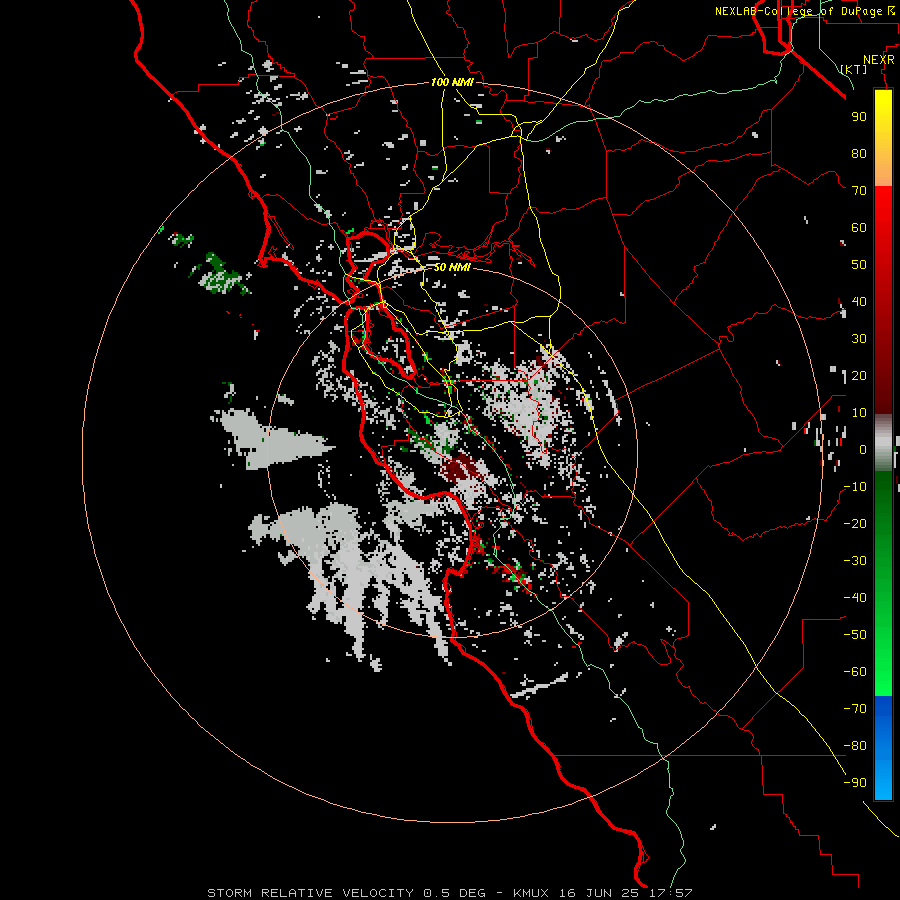Viewport: 900px width, 900px height.
Task: Select the NEXLAB-College of DuPage title text
Action: click(x=798, y=11)
